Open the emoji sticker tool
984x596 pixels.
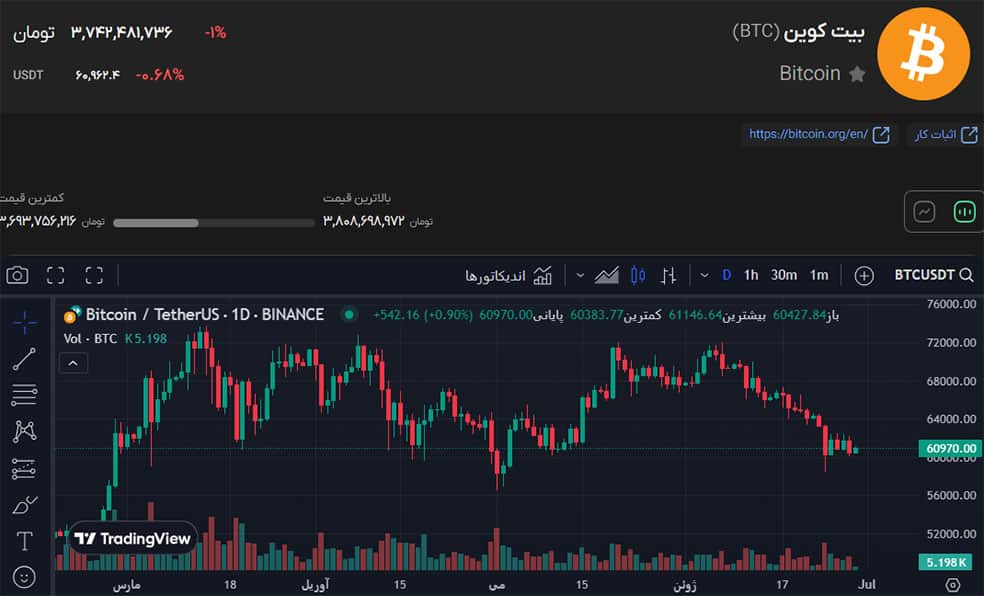point(22,574)
